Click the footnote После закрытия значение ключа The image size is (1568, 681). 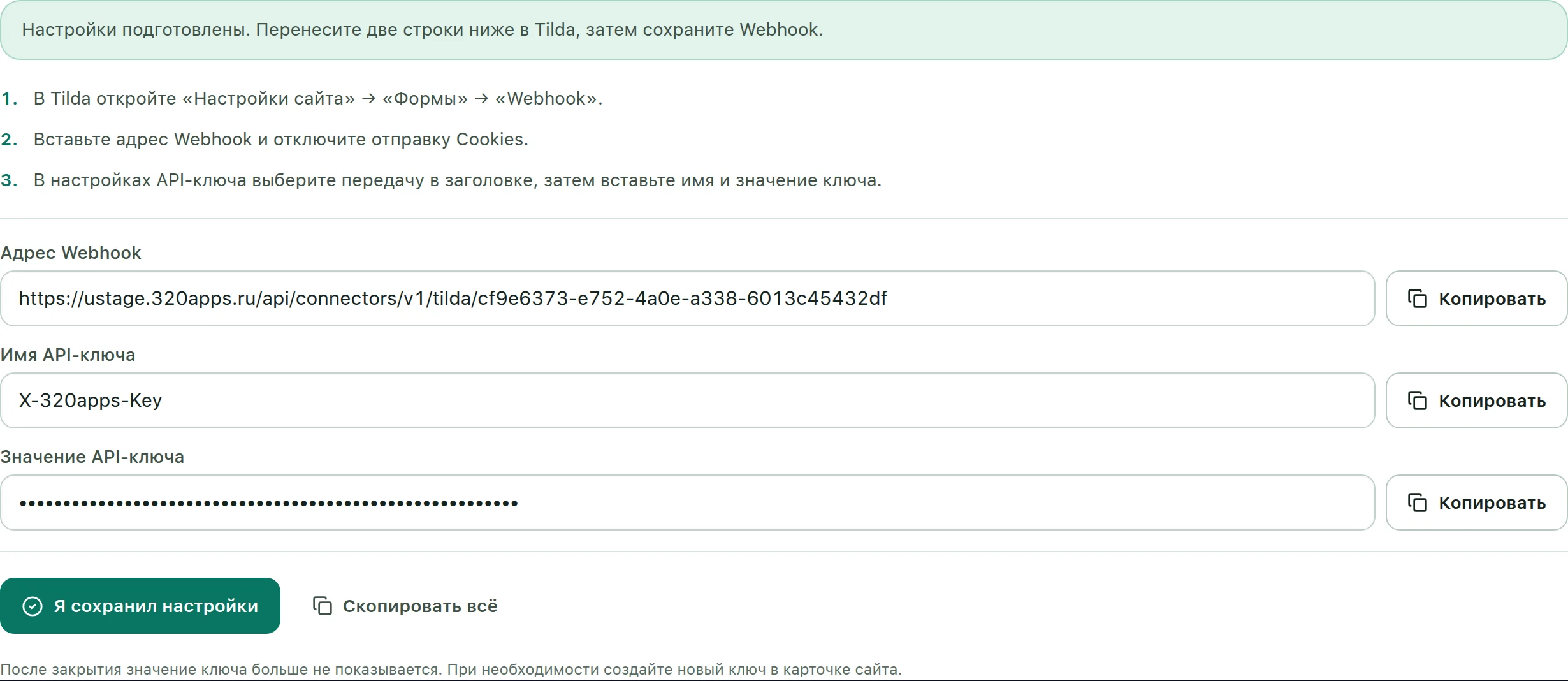(x=451, y=670)
